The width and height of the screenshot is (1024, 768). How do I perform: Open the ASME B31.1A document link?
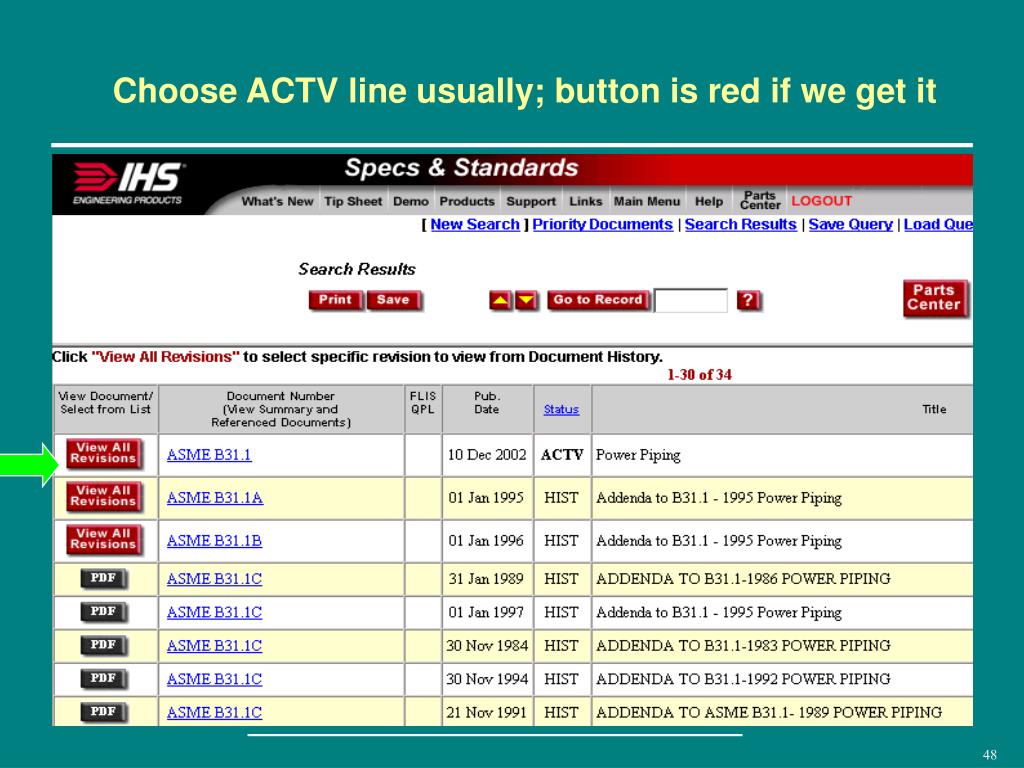(215, 498)
